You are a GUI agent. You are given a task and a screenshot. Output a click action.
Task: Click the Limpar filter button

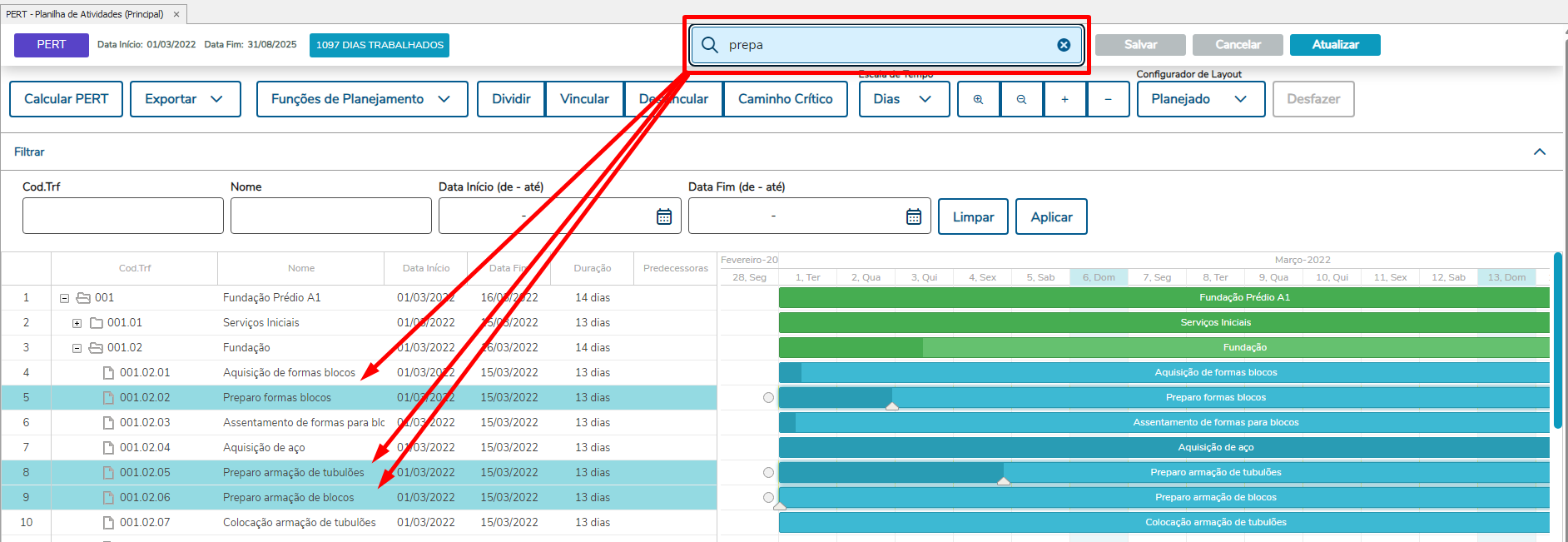coord(973,216)
